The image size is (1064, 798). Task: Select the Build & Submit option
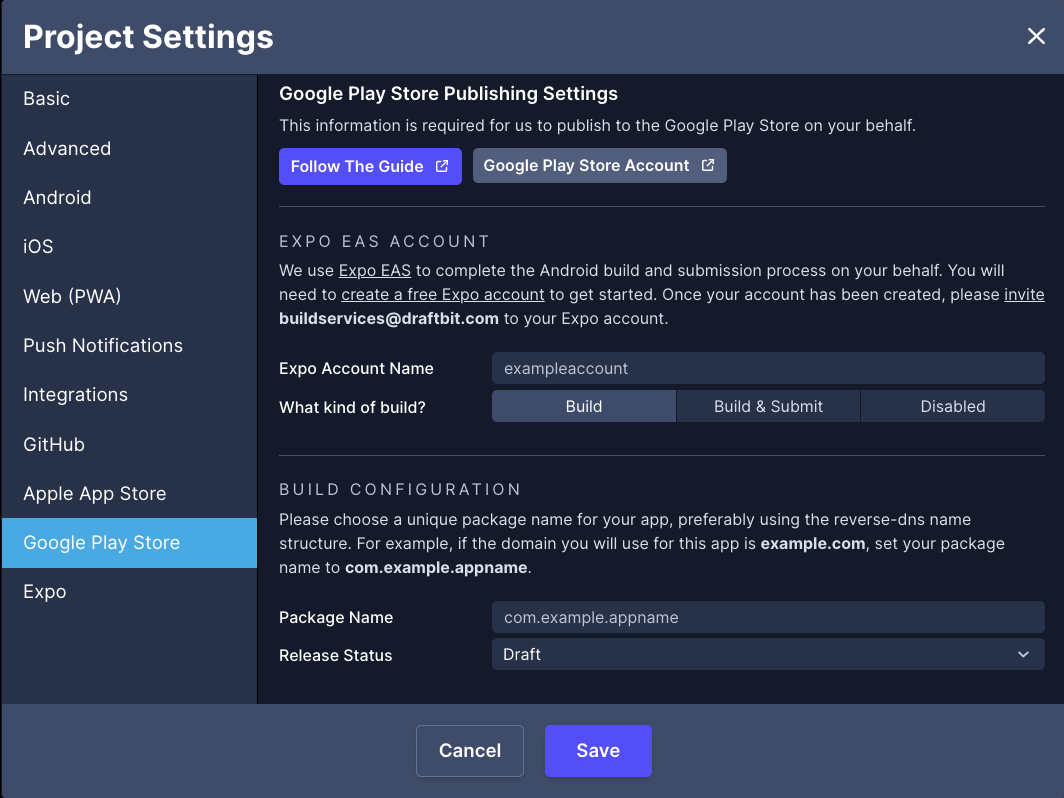768,406
